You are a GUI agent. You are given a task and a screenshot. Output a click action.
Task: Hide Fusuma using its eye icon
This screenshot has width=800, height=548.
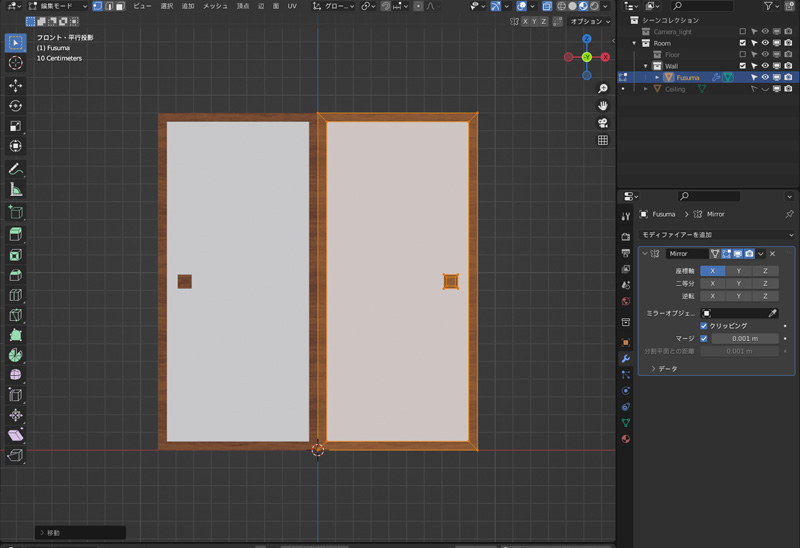coord(765,77)
